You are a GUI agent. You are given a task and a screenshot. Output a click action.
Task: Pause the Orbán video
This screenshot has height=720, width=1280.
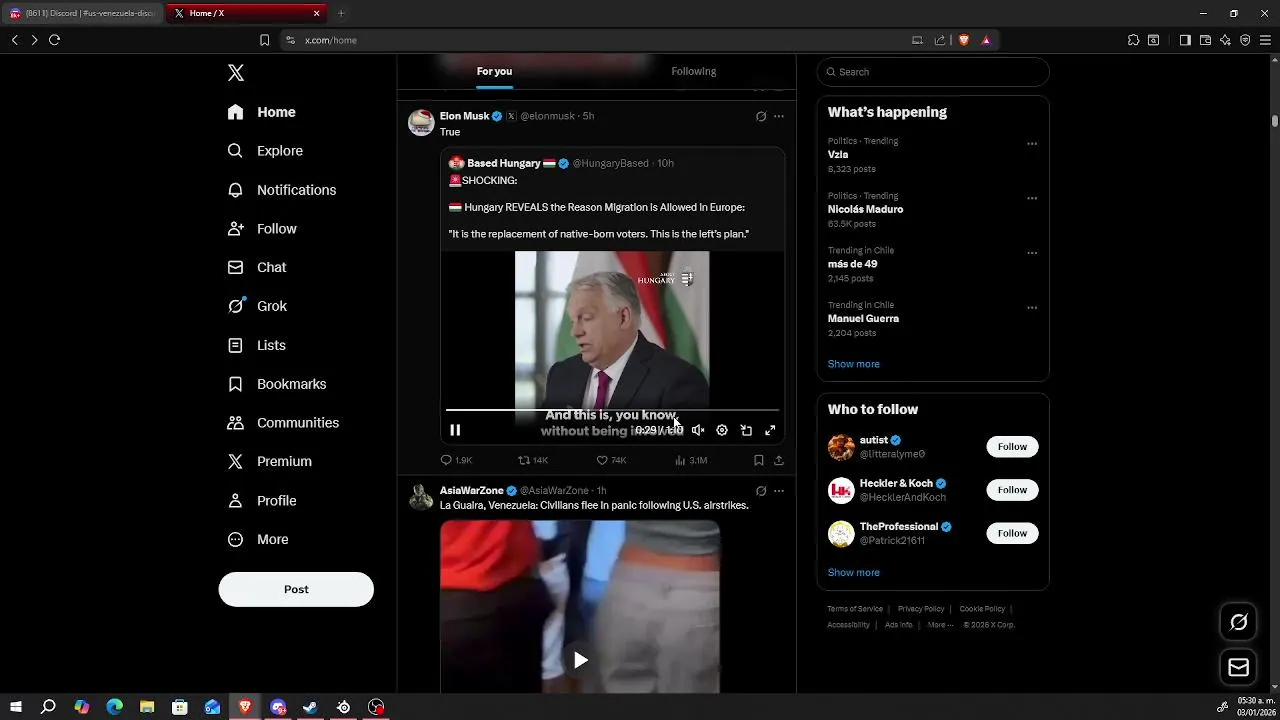455,430
